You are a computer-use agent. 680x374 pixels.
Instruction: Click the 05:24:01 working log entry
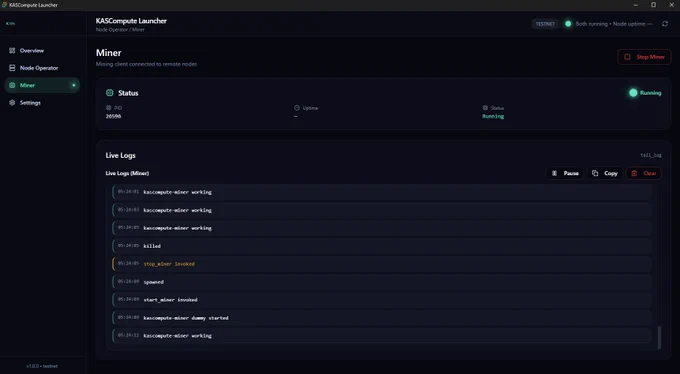[382, 192]
